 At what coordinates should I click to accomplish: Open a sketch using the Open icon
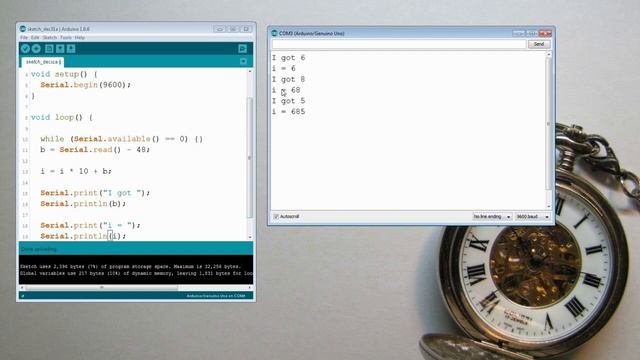pyautogui.click(x=60, y=49)
